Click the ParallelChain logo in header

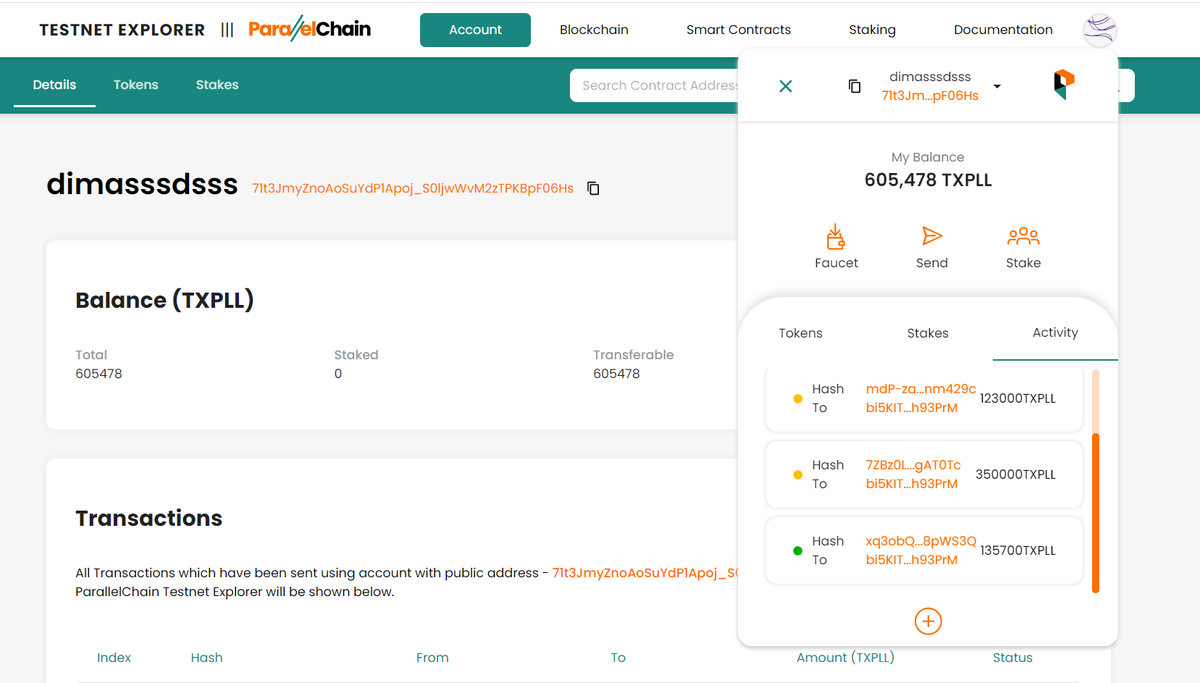tap(309, 29)
